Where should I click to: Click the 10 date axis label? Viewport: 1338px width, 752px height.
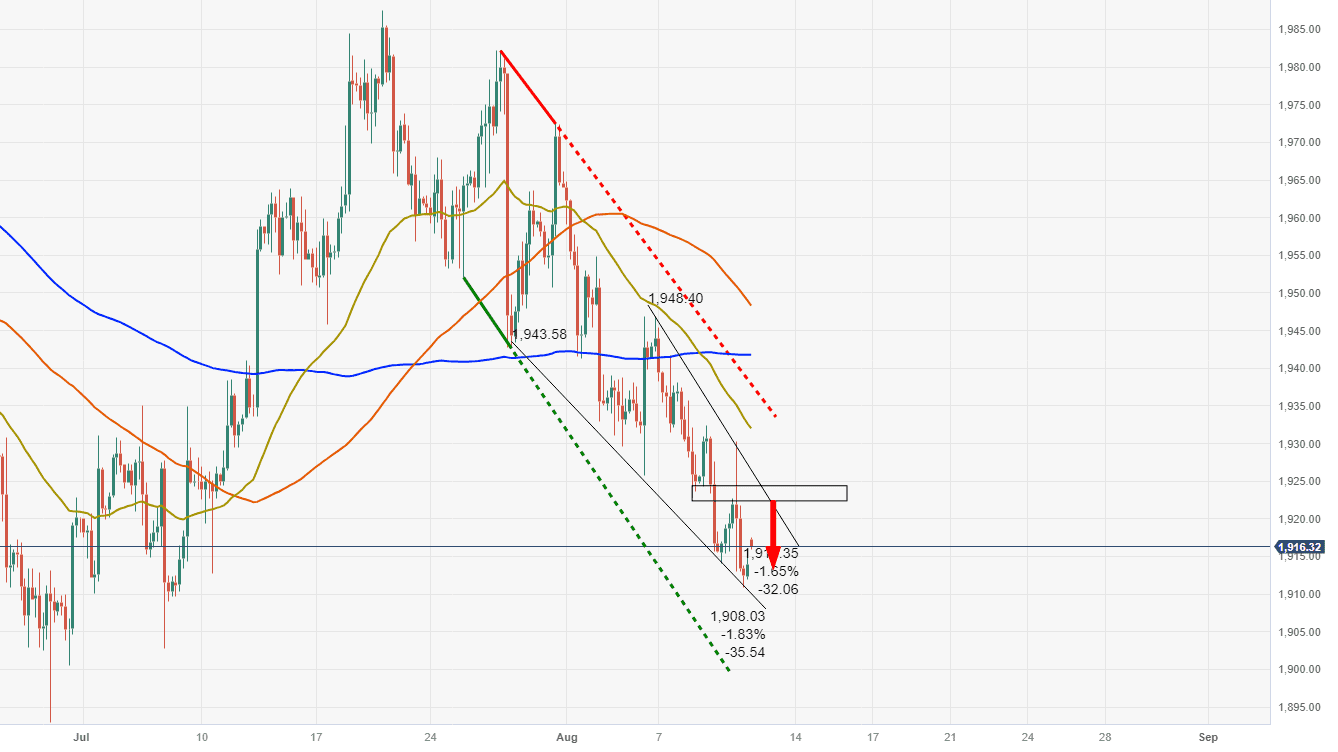201,737
